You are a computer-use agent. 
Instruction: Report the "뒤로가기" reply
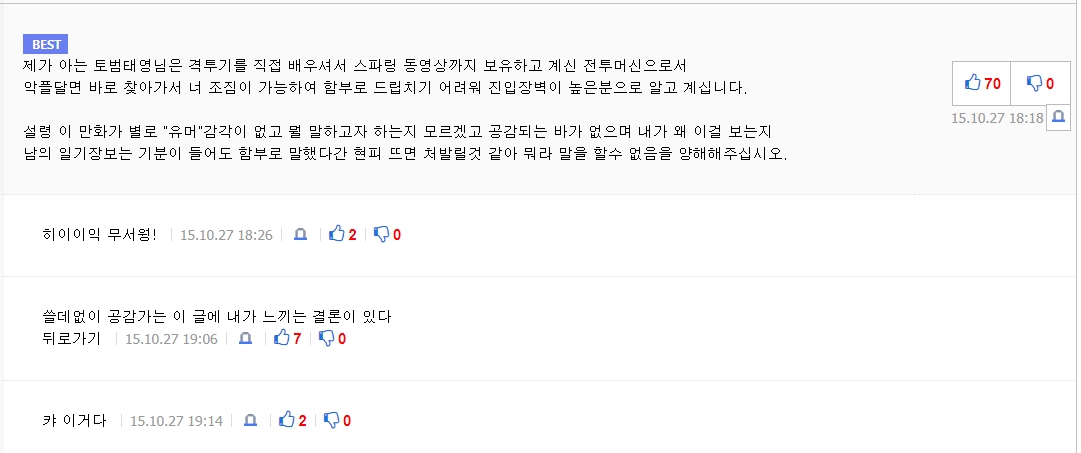point(244,338)
